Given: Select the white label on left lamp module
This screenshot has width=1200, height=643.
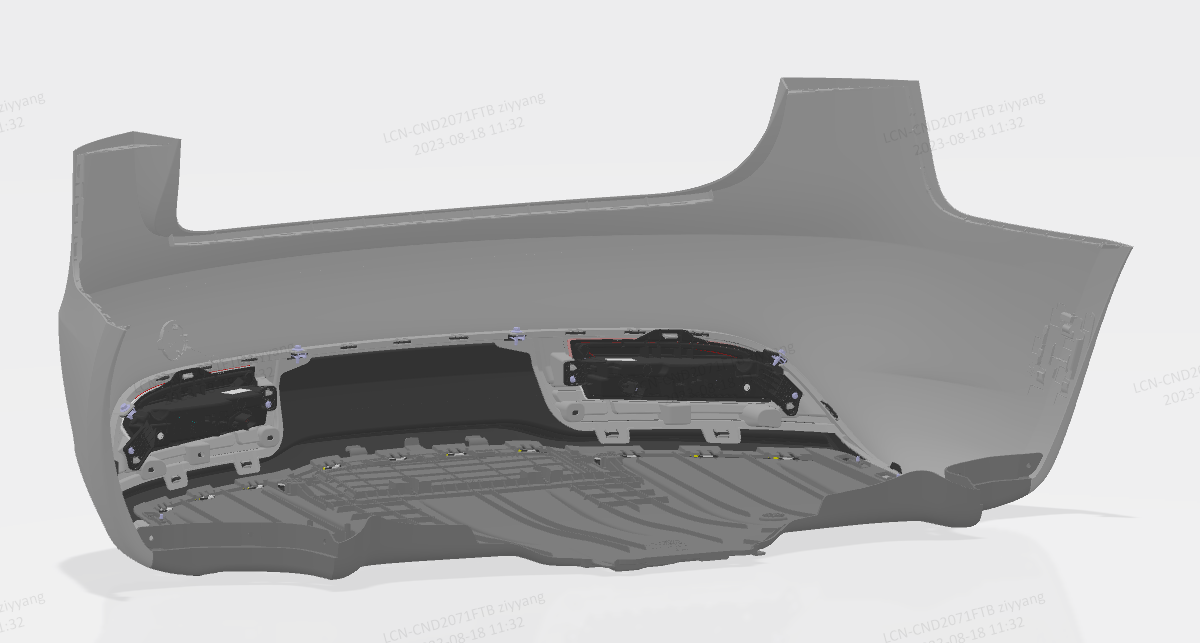Looking at the screenshot, I should click(234, 394).
